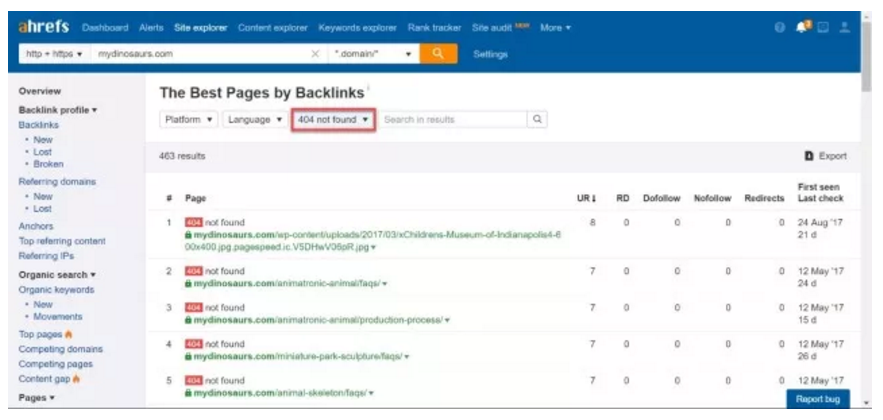Click the Search in results field
Viewport: 883px width, 420px height.
tap(453, 119)
